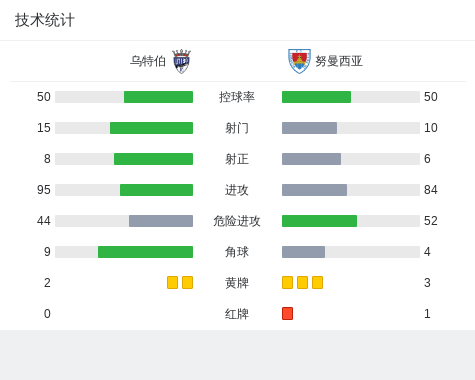
Task: Click the 控球率 stat label
Action: coord(237,97)
